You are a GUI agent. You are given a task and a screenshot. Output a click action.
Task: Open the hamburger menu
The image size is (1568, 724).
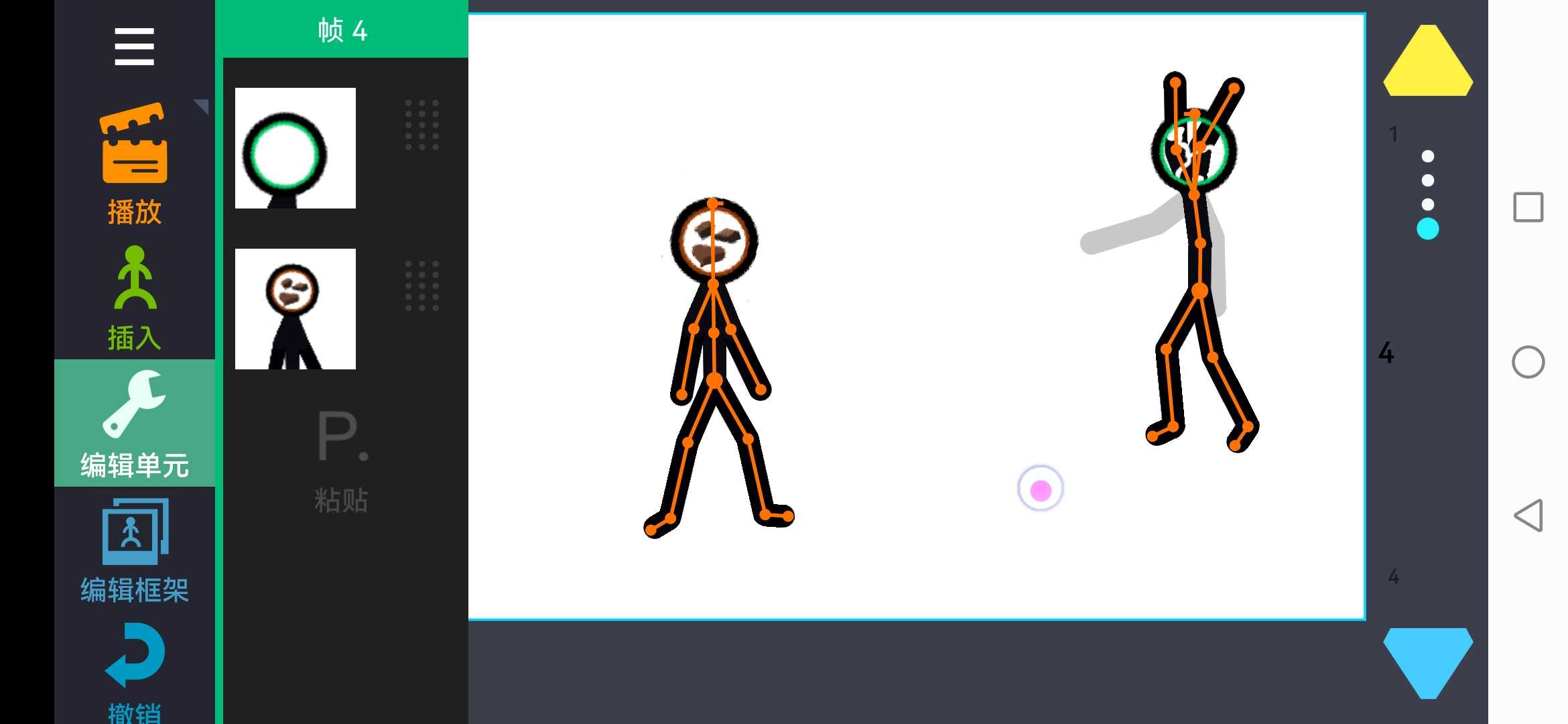pos(134,46)
